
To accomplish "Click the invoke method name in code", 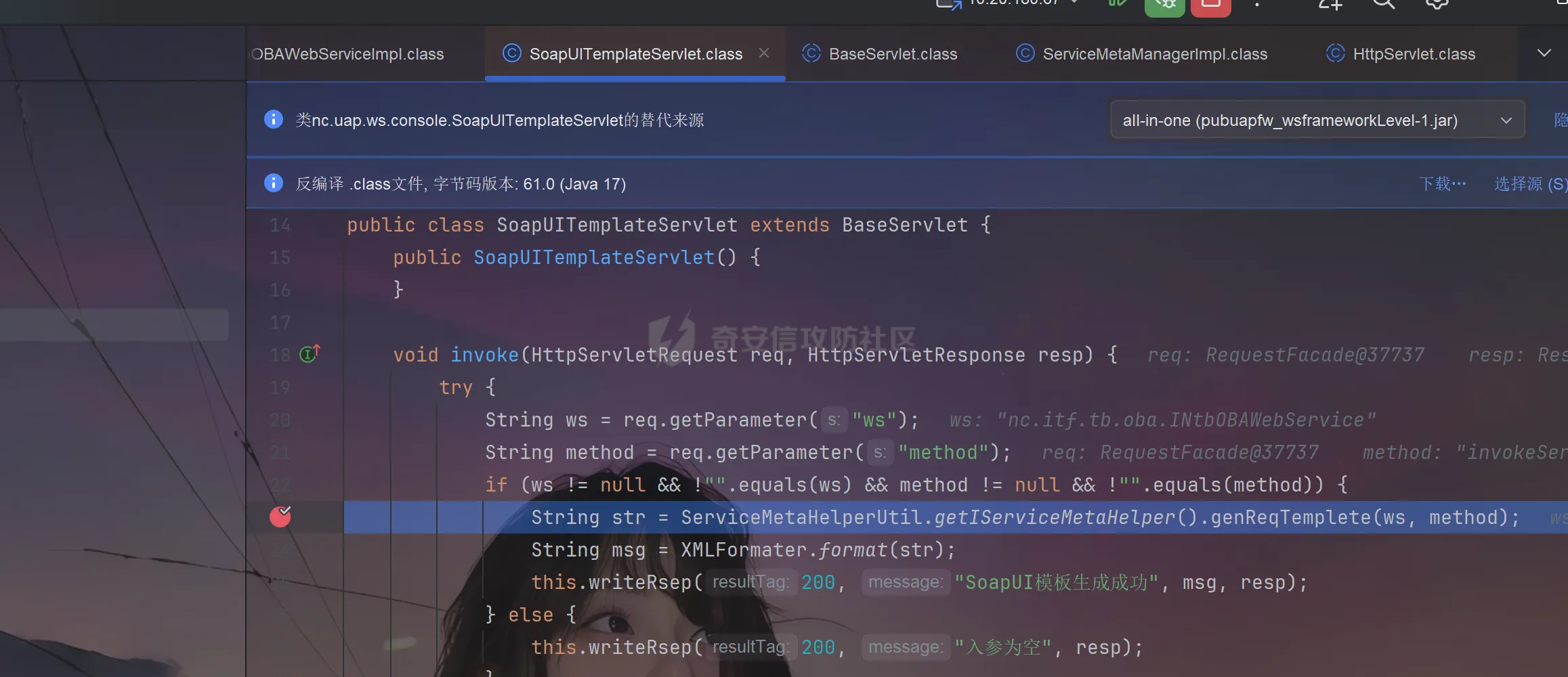I will [484, 355].
